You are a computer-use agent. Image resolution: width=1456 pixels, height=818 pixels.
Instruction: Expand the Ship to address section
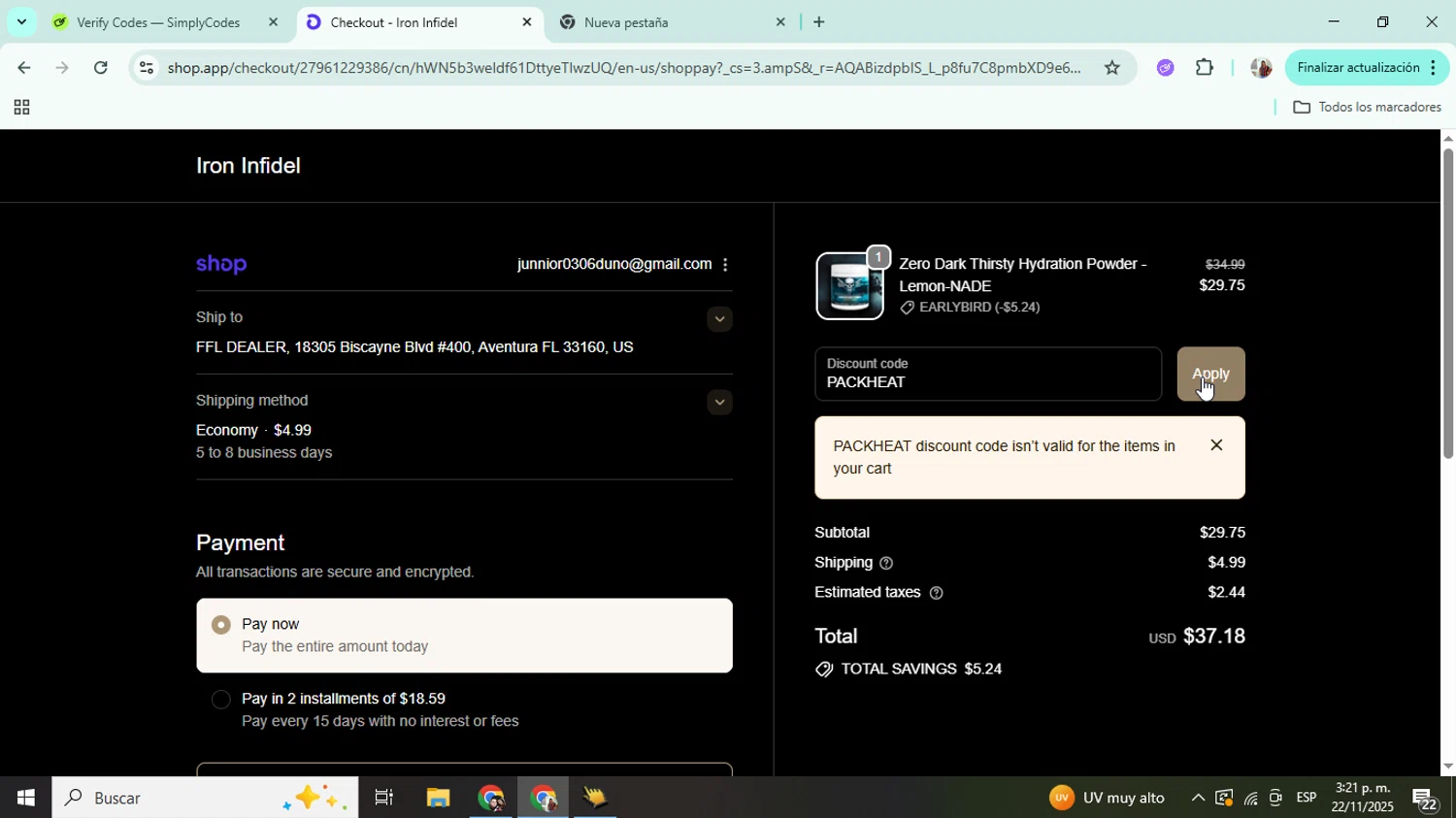coord(719,319)
